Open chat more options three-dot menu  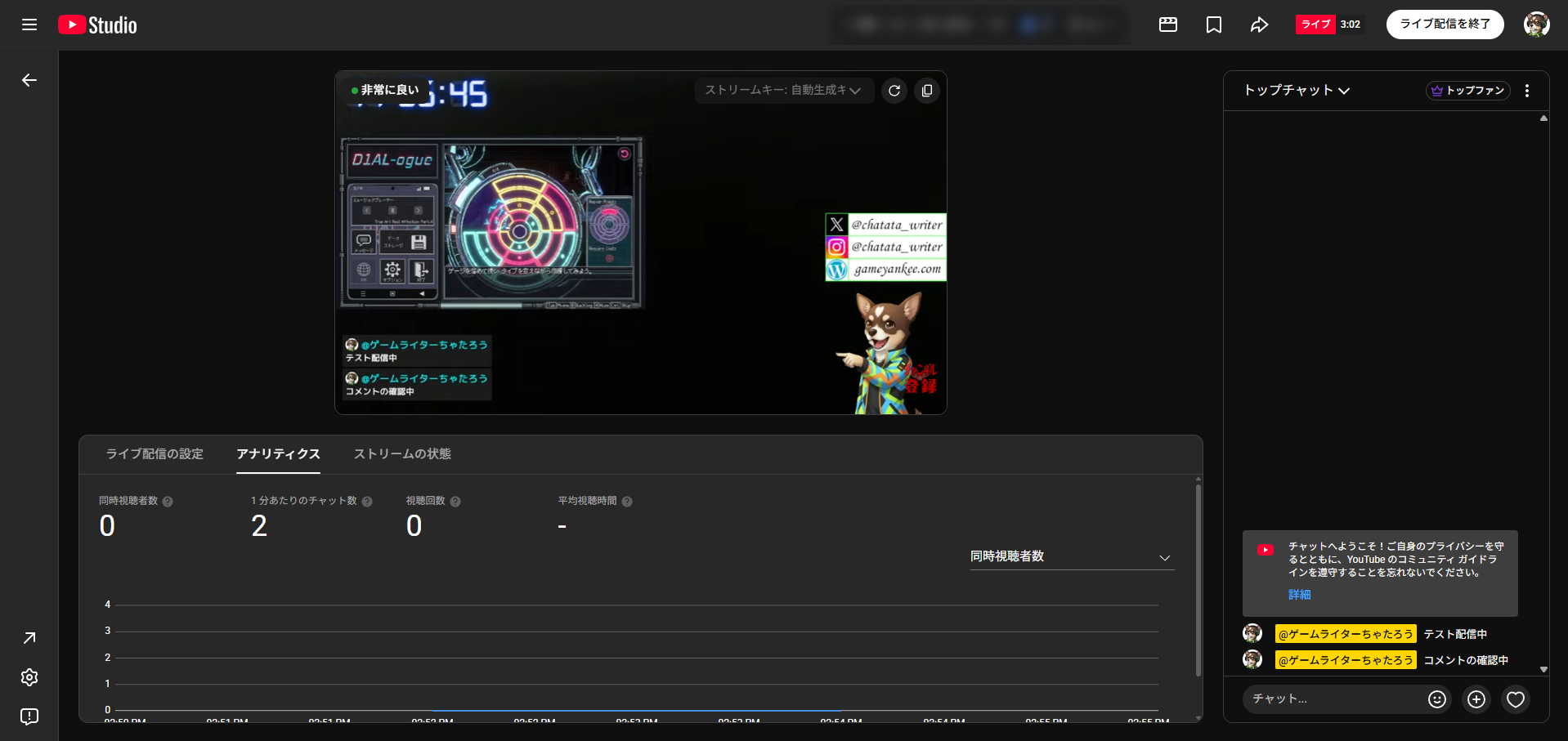pos(1527,91)
